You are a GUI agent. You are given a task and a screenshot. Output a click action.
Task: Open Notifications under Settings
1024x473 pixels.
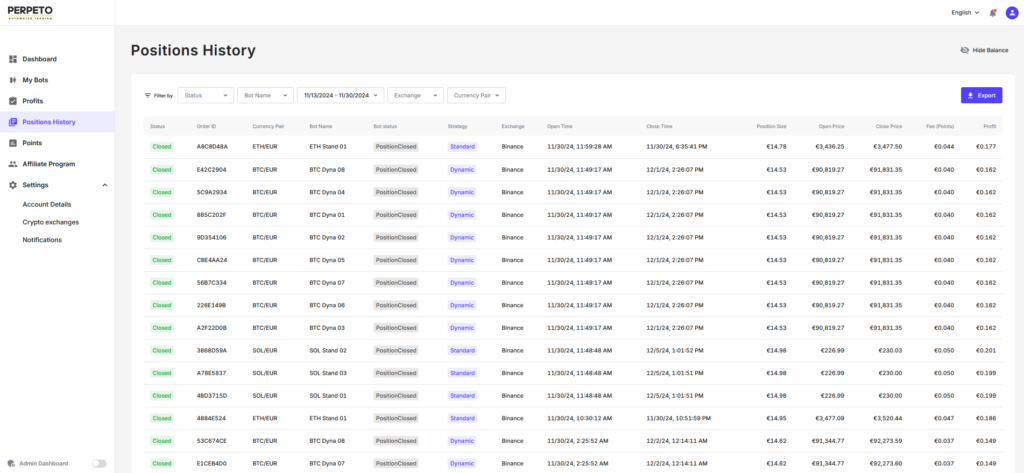42,240
